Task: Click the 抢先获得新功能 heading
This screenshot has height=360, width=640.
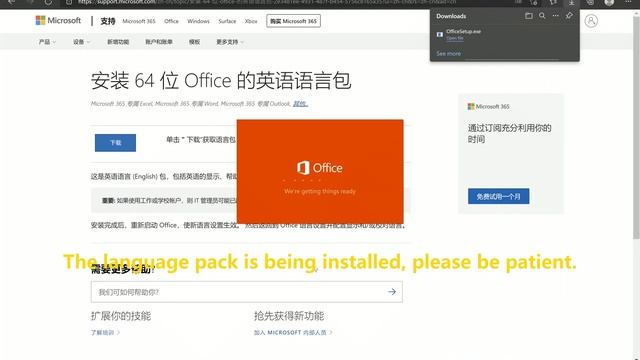Action: (x=289, y=316)
